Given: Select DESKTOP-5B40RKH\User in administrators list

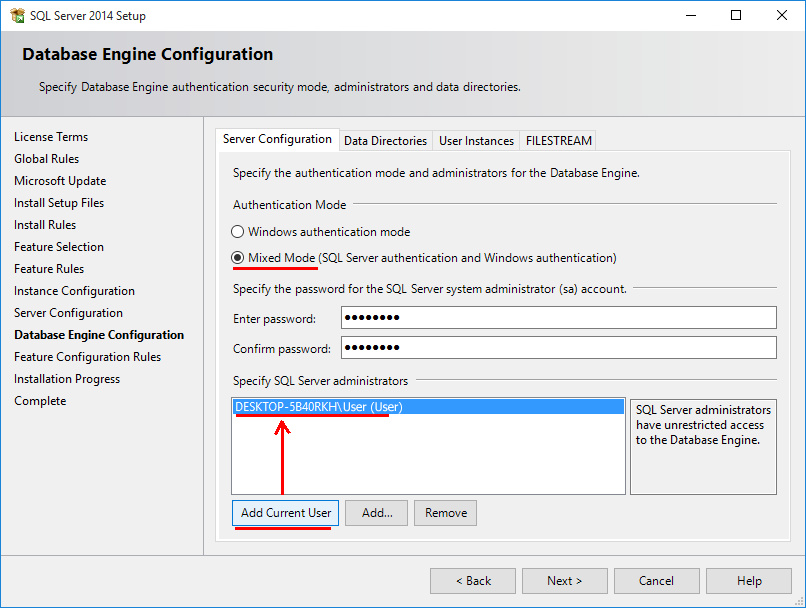Looking at the screenshot, I should pyautogui.click(x=428, y=407).
